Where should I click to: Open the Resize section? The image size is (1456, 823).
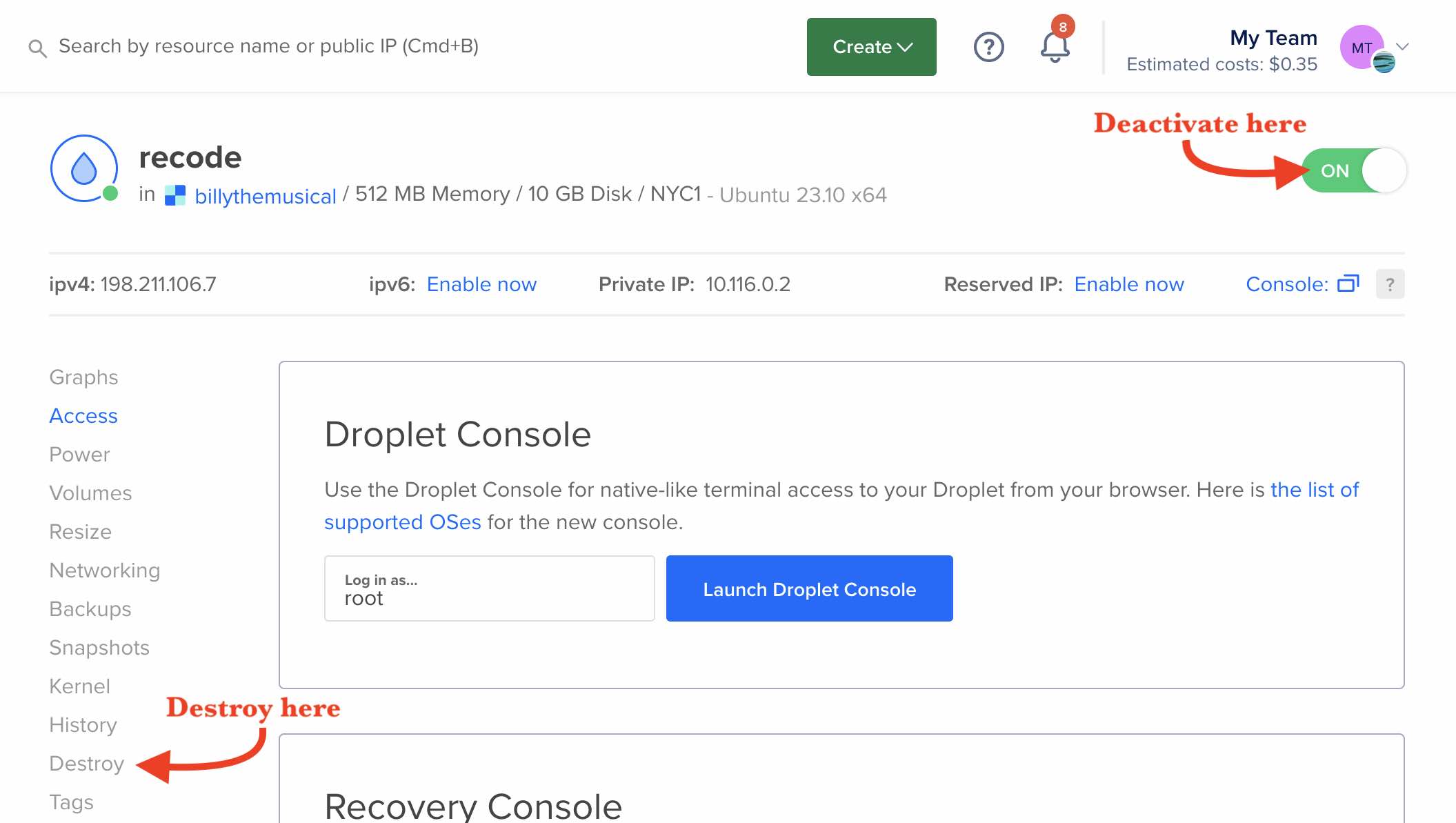pyautogui.click(x=81, y=532)
